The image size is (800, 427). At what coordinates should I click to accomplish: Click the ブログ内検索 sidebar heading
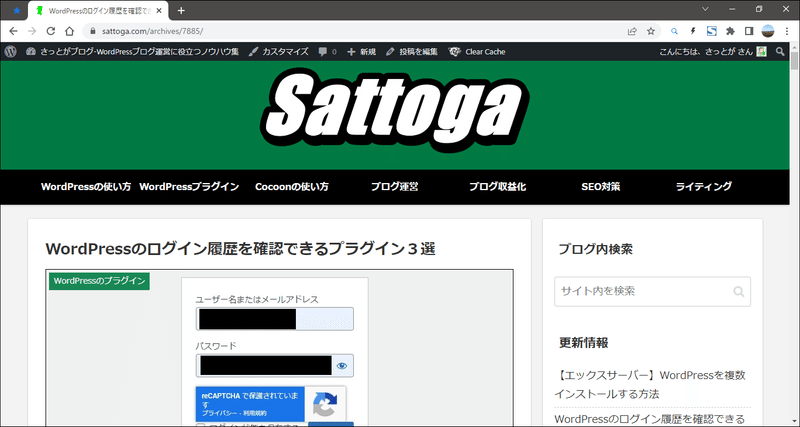596,249
